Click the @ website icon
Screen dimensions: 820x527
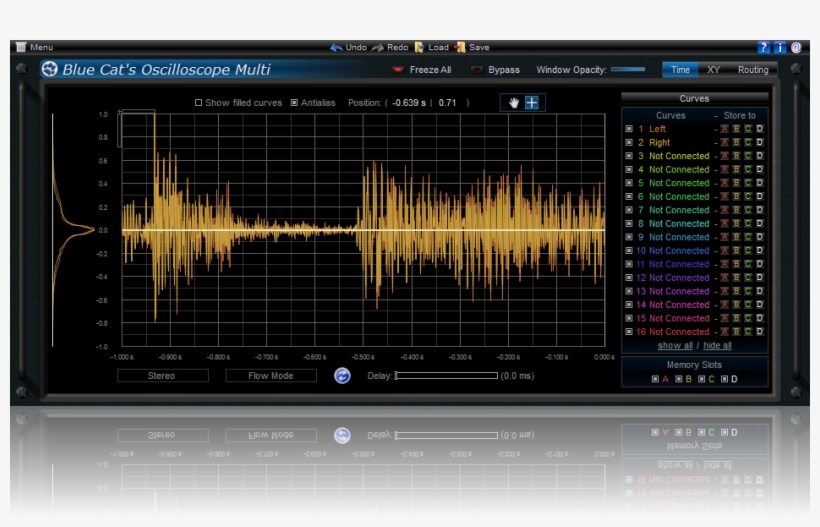coord(796,48)
